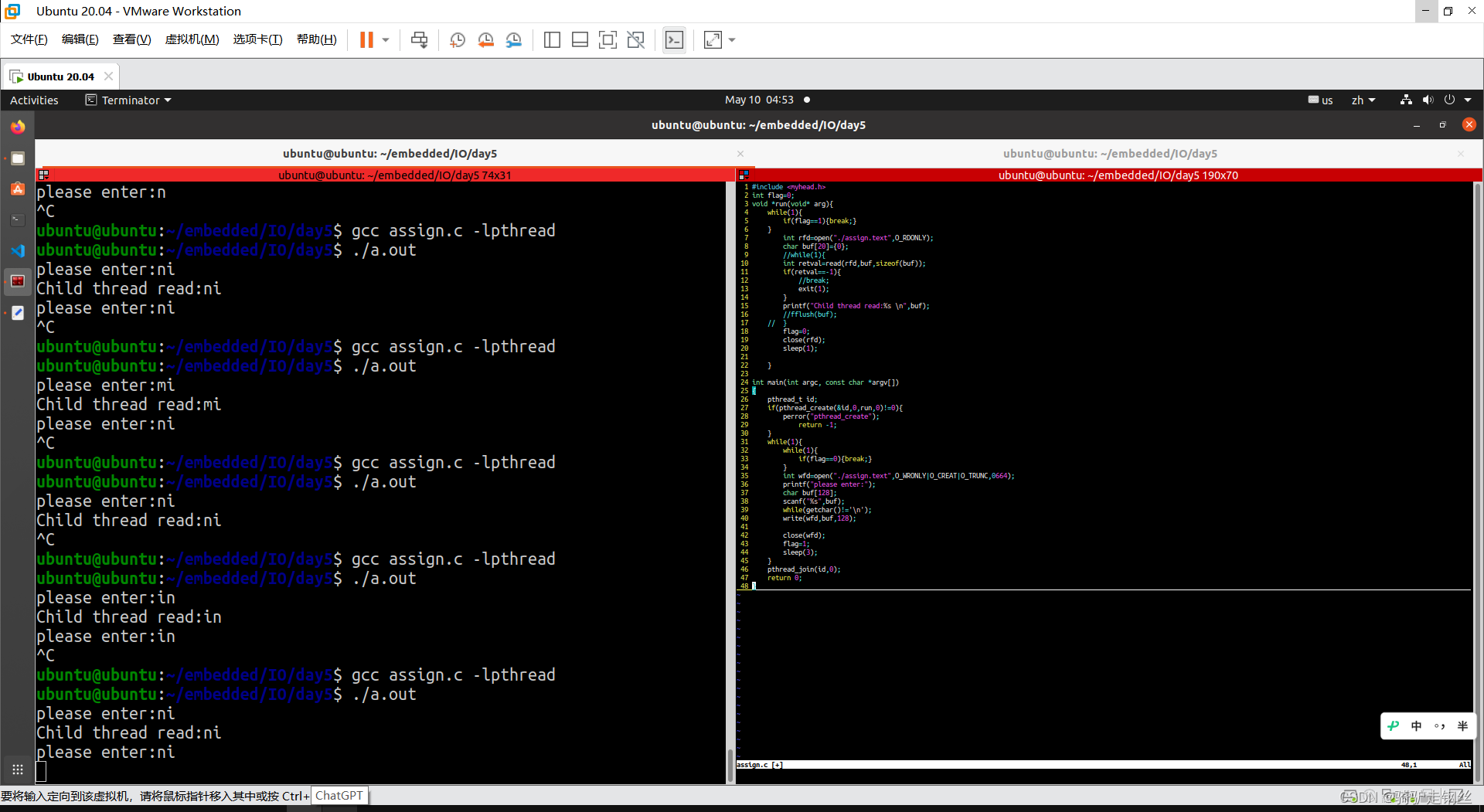The image size is (1484, 812).
Task: Open Ubuntu Software from the dock
Action: point(18,189)
